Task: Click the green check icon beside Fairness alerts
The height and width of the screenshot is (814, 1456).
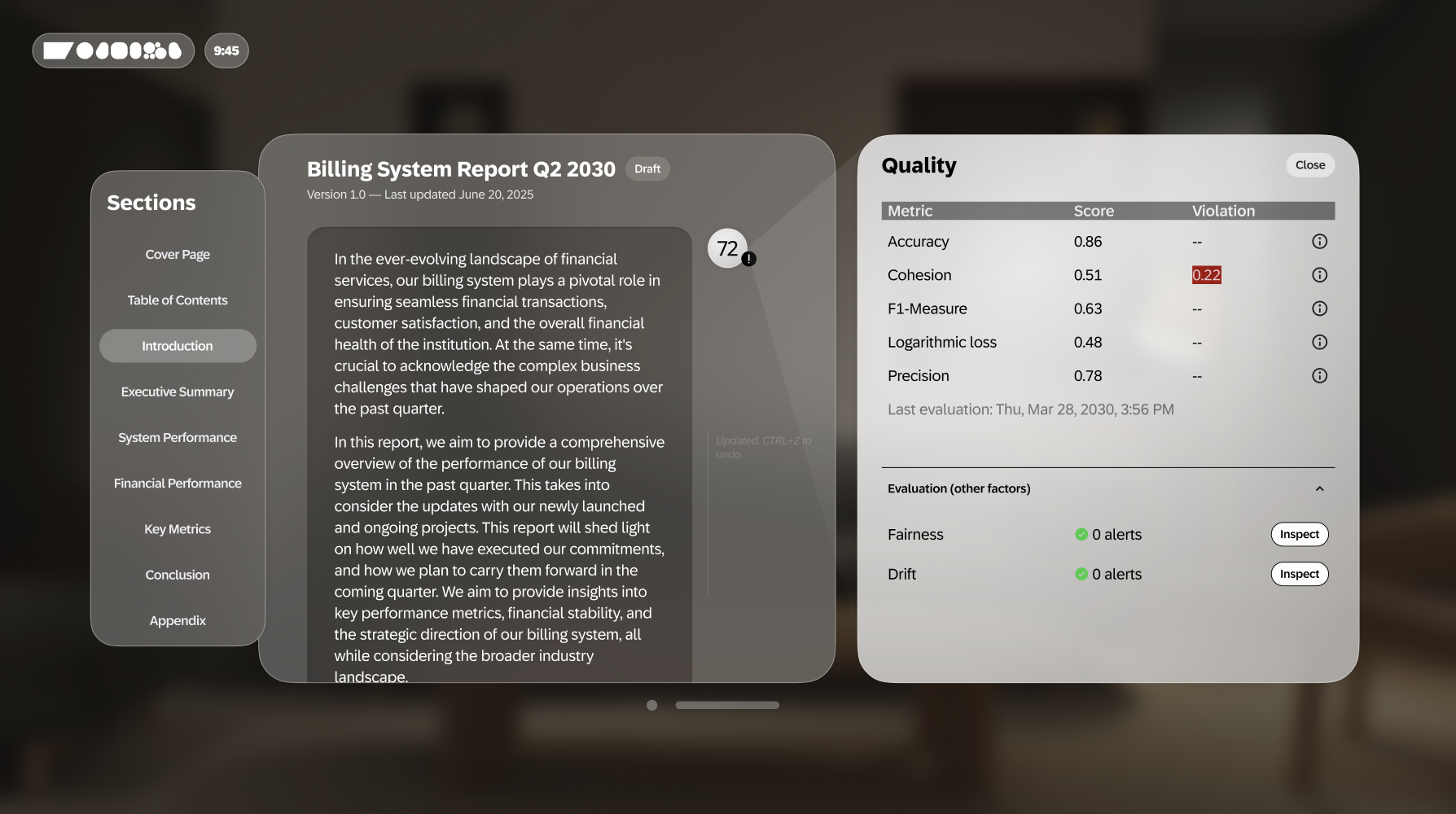Action: pos(1081,535)
